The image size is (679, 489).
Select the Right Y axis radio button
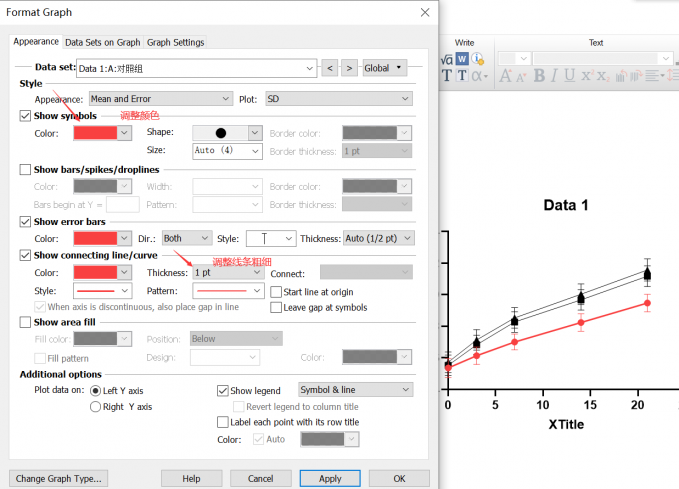pos(96,407)
